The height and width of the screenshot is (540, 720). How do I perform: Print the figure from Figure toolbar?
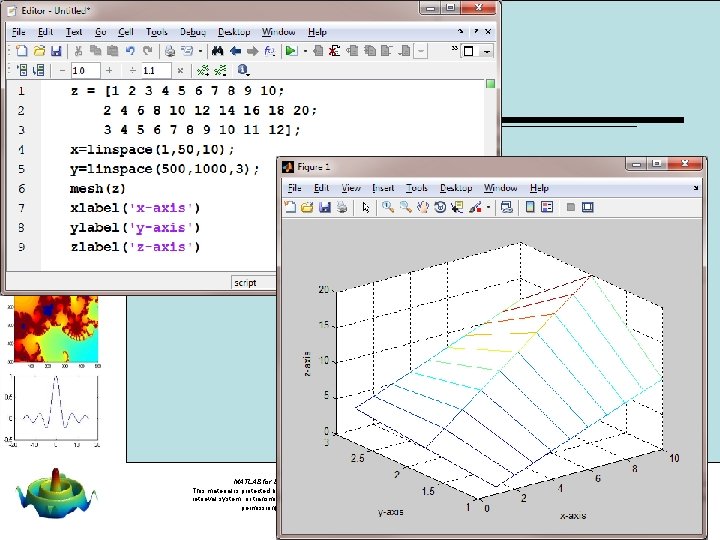342,207
